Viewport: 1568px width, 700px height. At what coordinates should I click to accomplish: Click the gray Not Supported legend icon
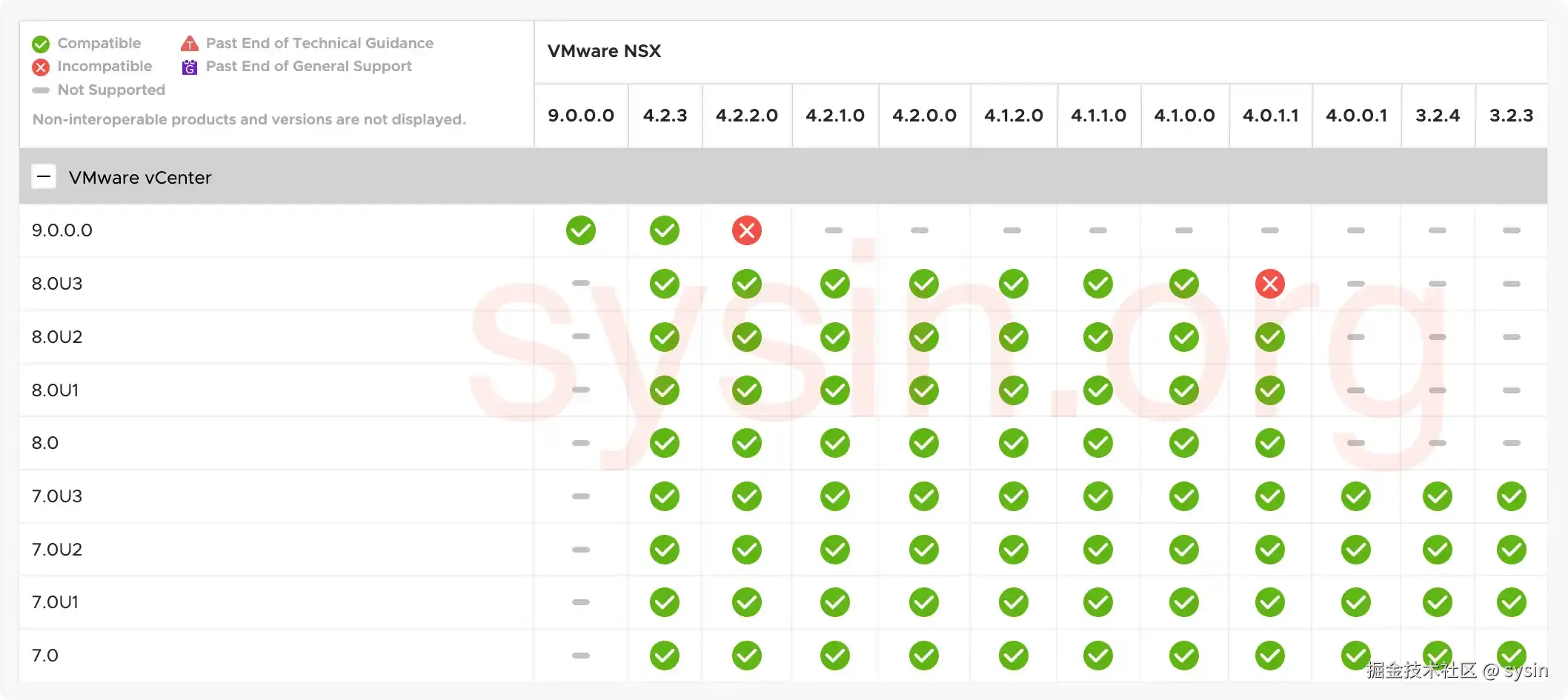pos(41,90)
